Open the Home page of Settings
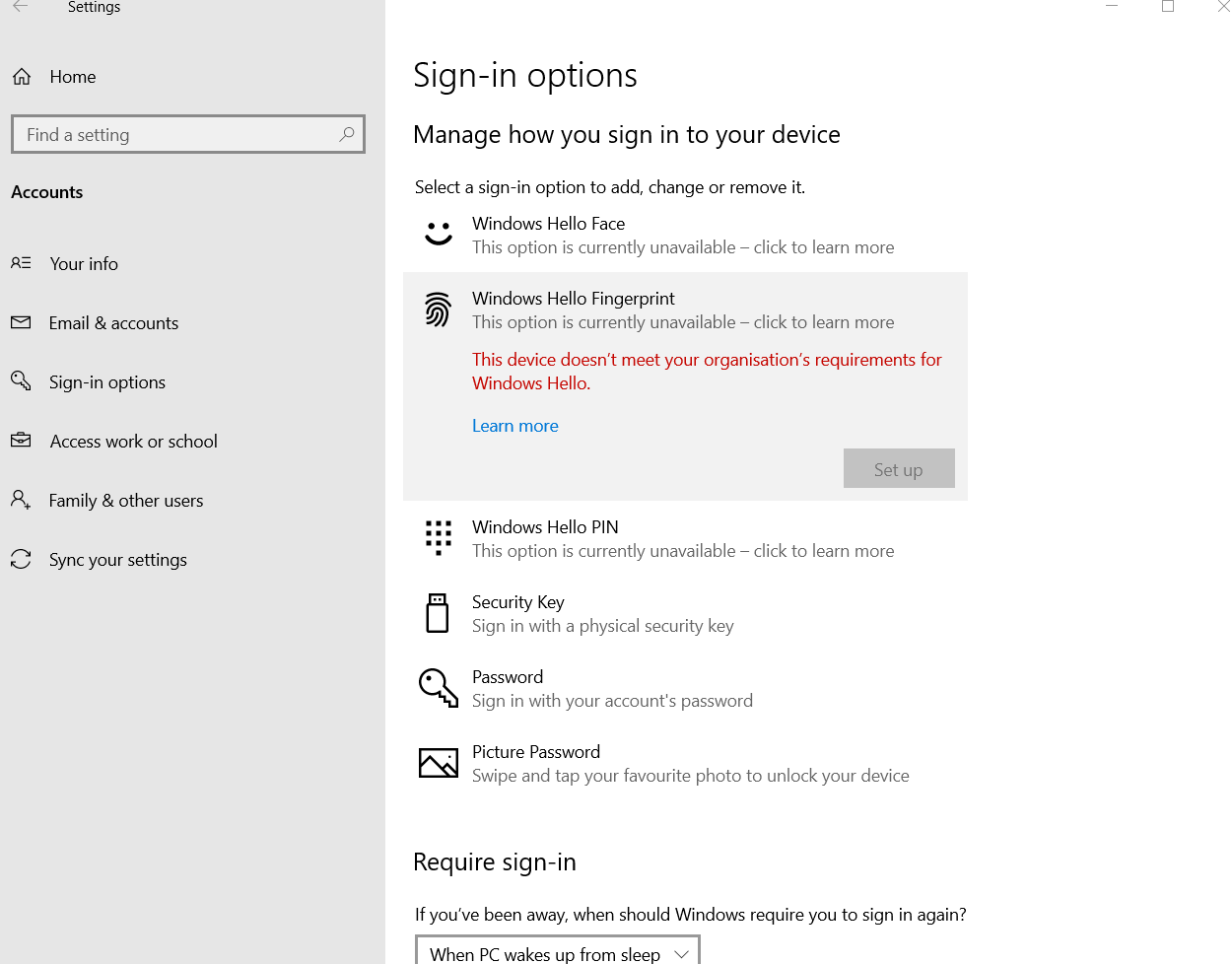This screenshot has width=1232, height=964. tap(73, 77)
